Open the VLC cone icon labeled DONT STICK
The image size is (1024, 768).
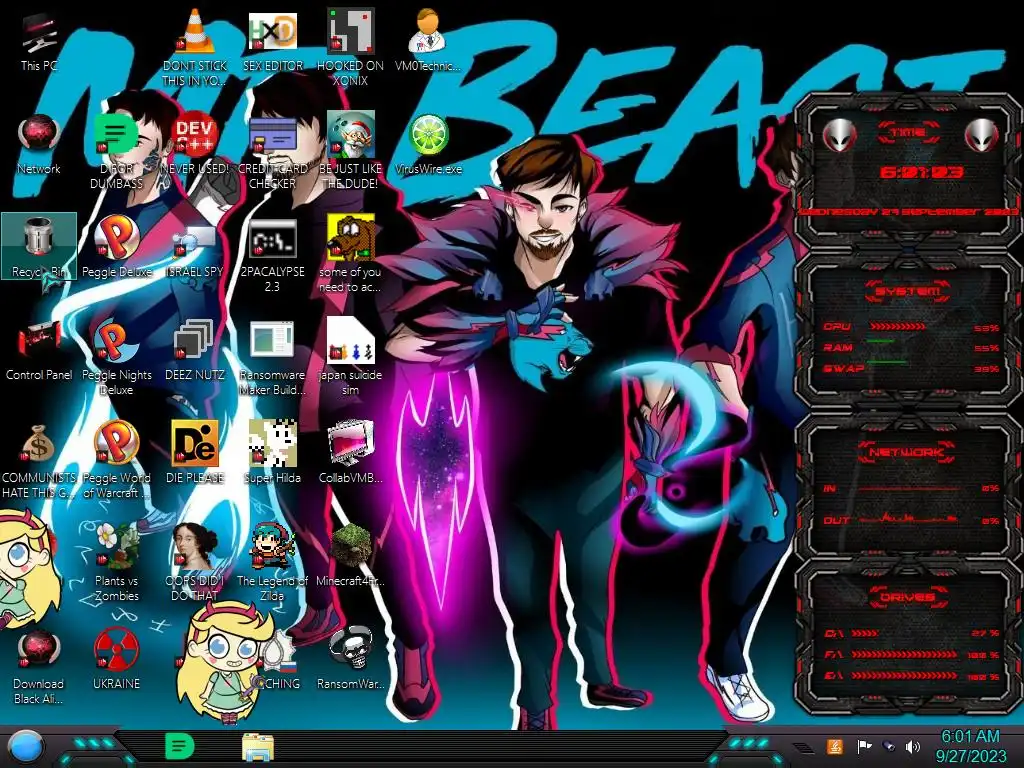195,33
